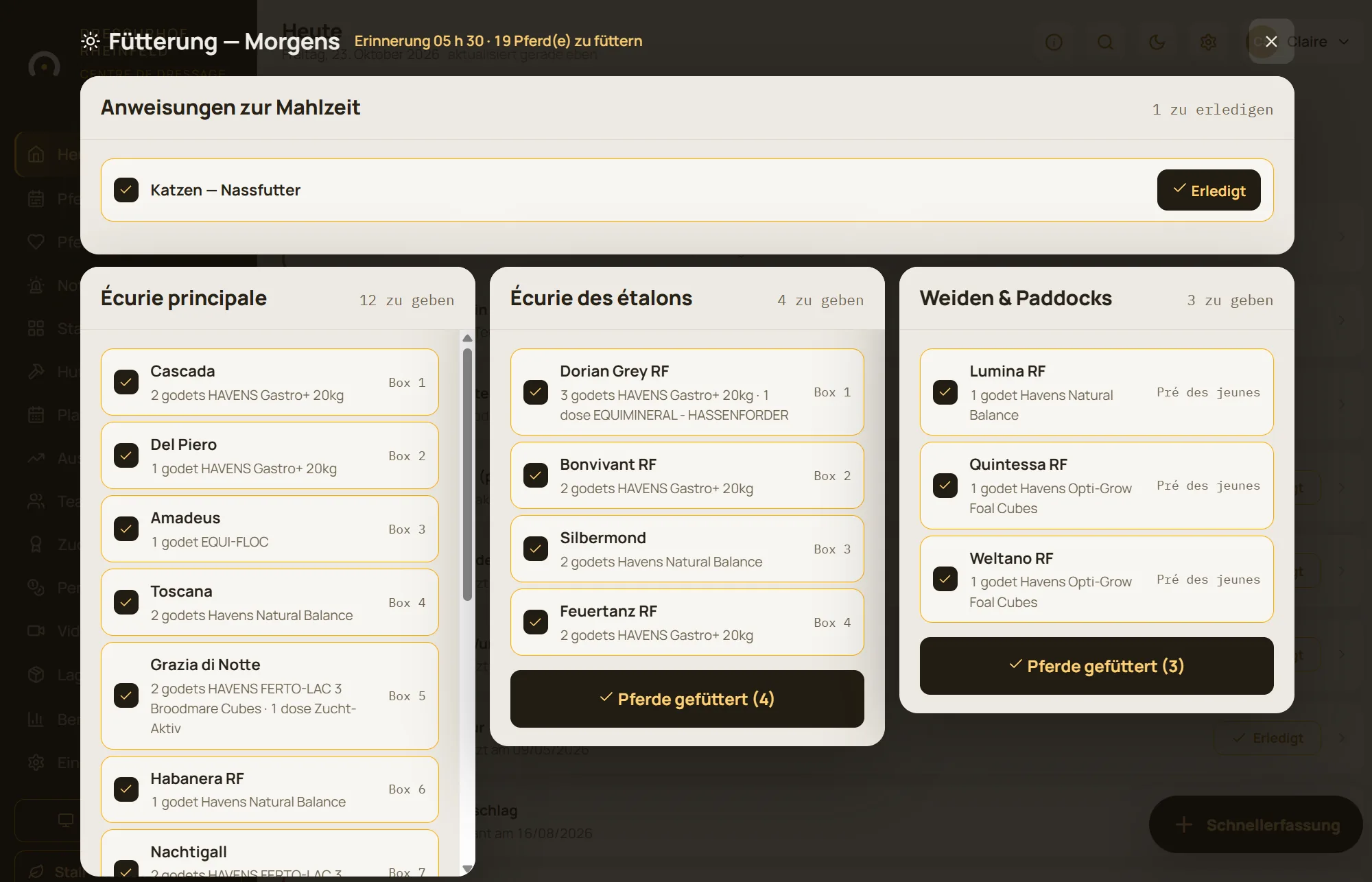Click Pferde gefüttert (4) button

(x=687, y=699)
